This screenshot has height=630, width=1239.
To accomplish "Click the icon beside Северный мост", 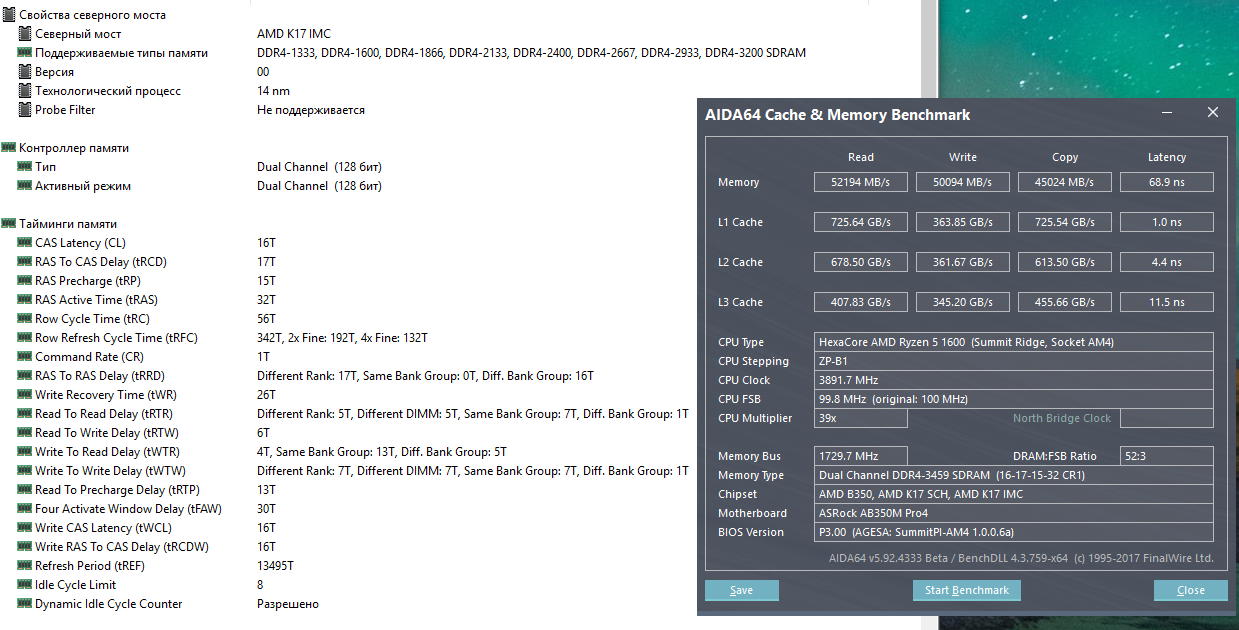I will [x=26, y=34].
